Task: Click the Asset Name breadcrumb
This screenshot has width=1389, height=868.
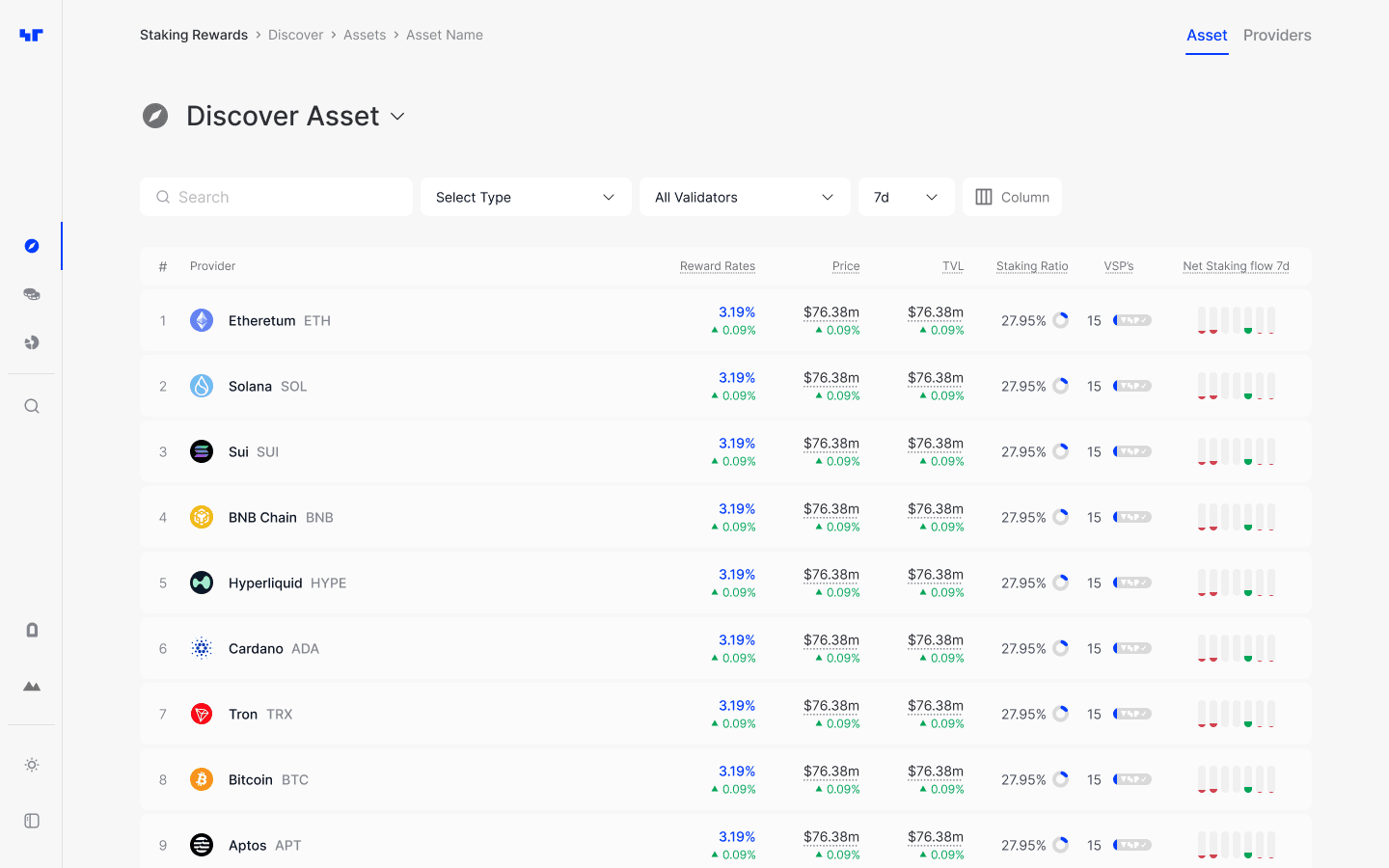Action: pyautogui.click(x=445, y=35)
